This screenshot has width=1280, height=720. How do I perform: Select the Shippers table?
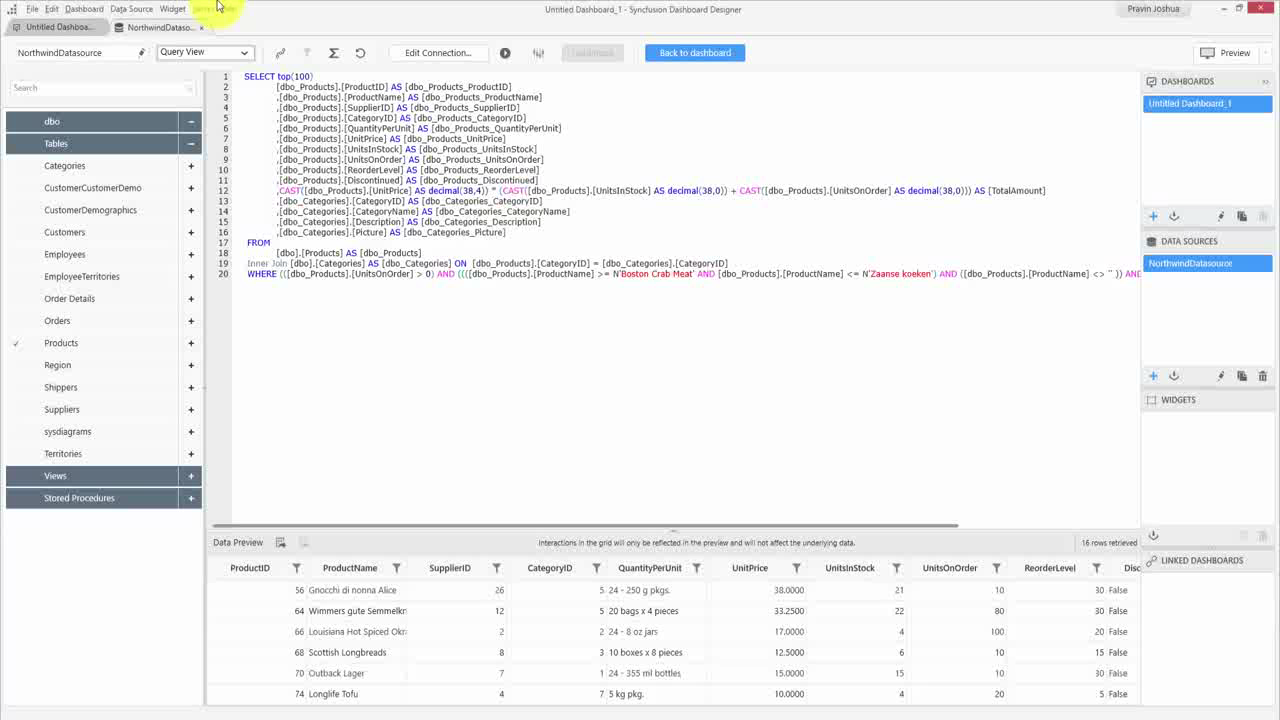(x=61, y=388)
